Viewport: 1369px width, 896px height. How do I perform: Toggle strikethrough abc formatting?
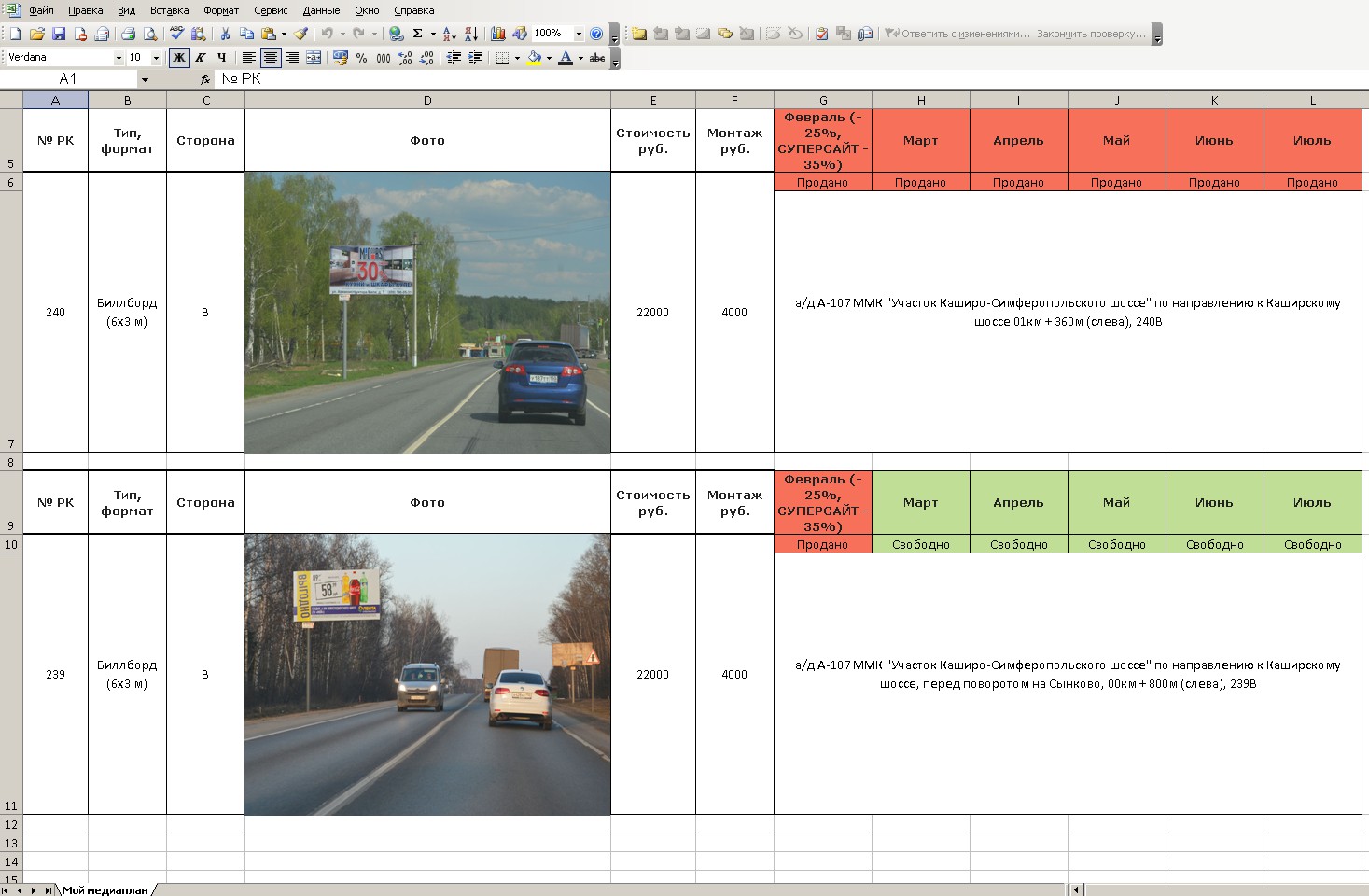597,58
